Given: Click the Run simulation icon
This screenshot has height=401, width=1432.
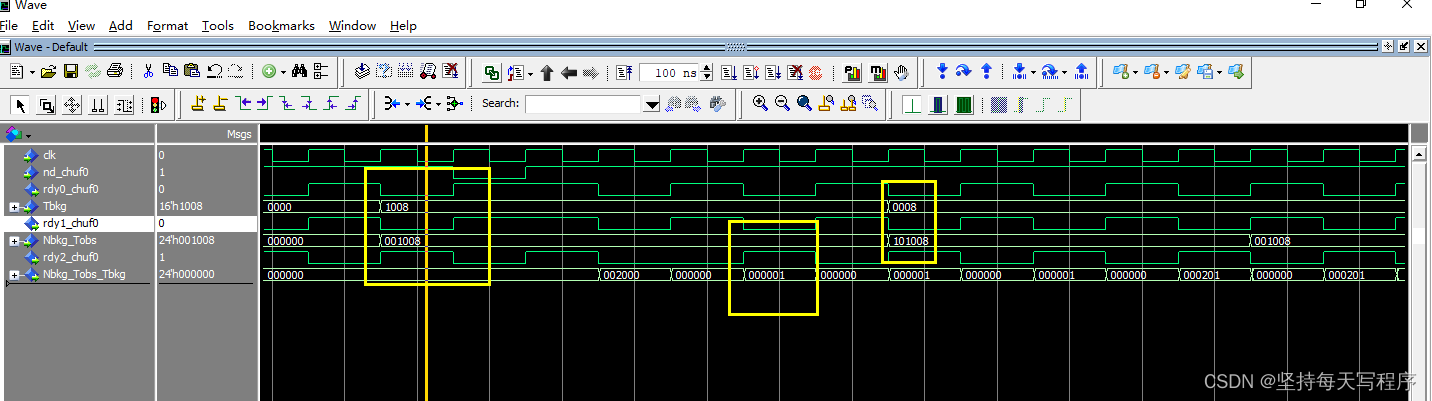Looking at the screenshot, I should click(728, 72).
